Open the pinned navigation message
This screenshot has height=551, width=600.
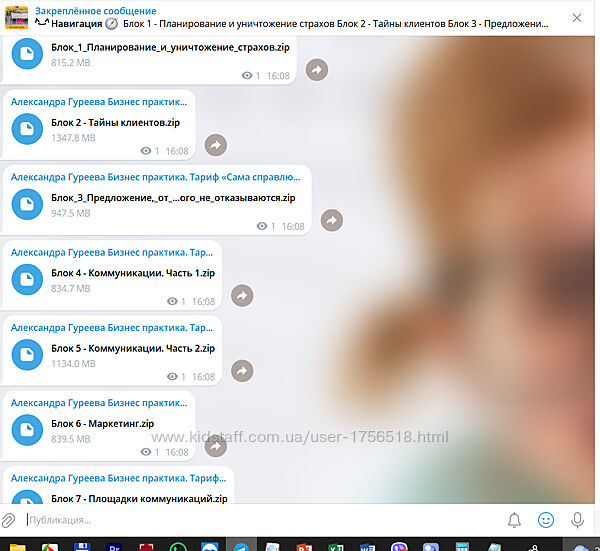[290, 17]
